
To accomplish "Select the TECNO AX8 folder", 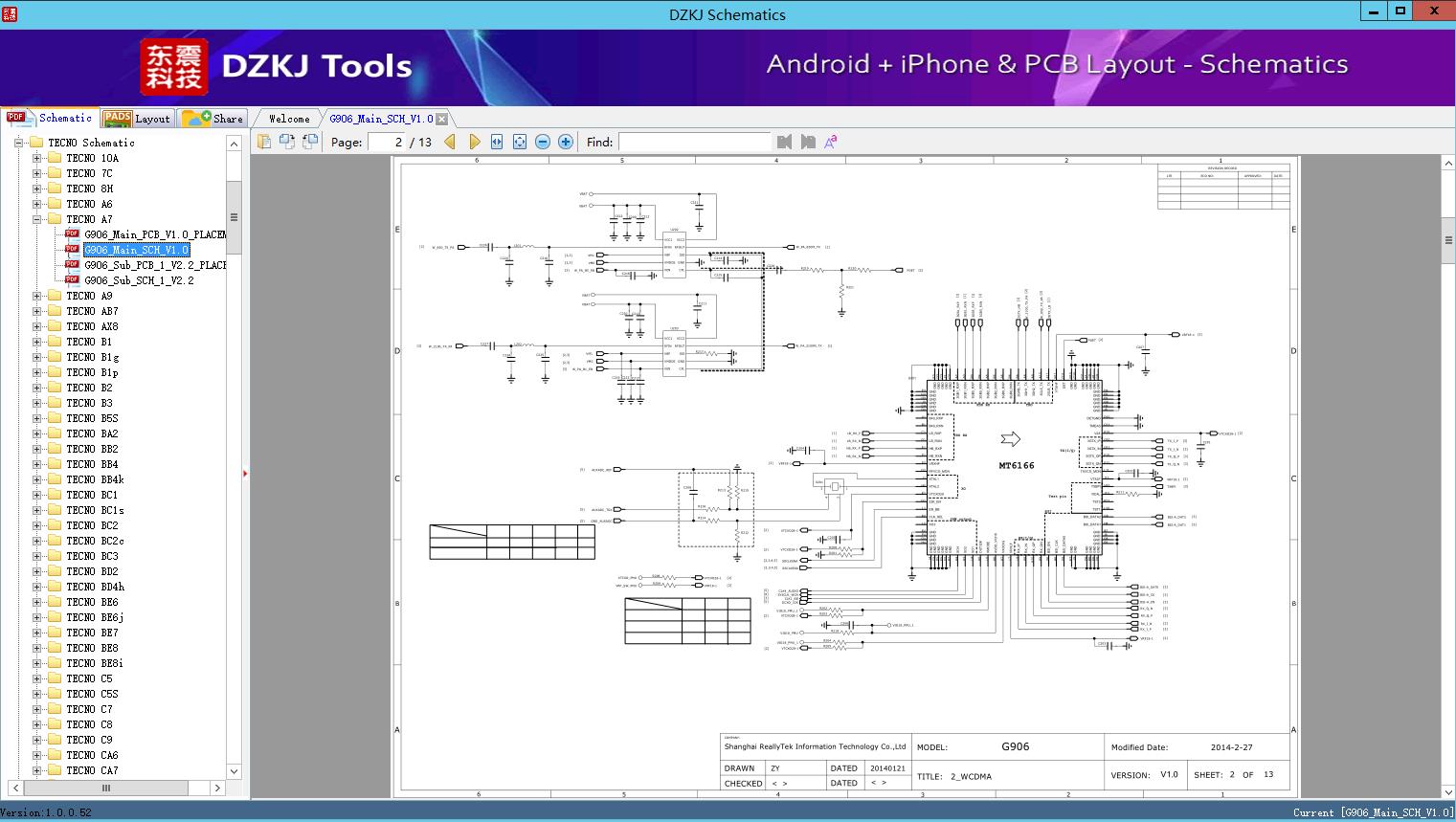I will 92,326.
